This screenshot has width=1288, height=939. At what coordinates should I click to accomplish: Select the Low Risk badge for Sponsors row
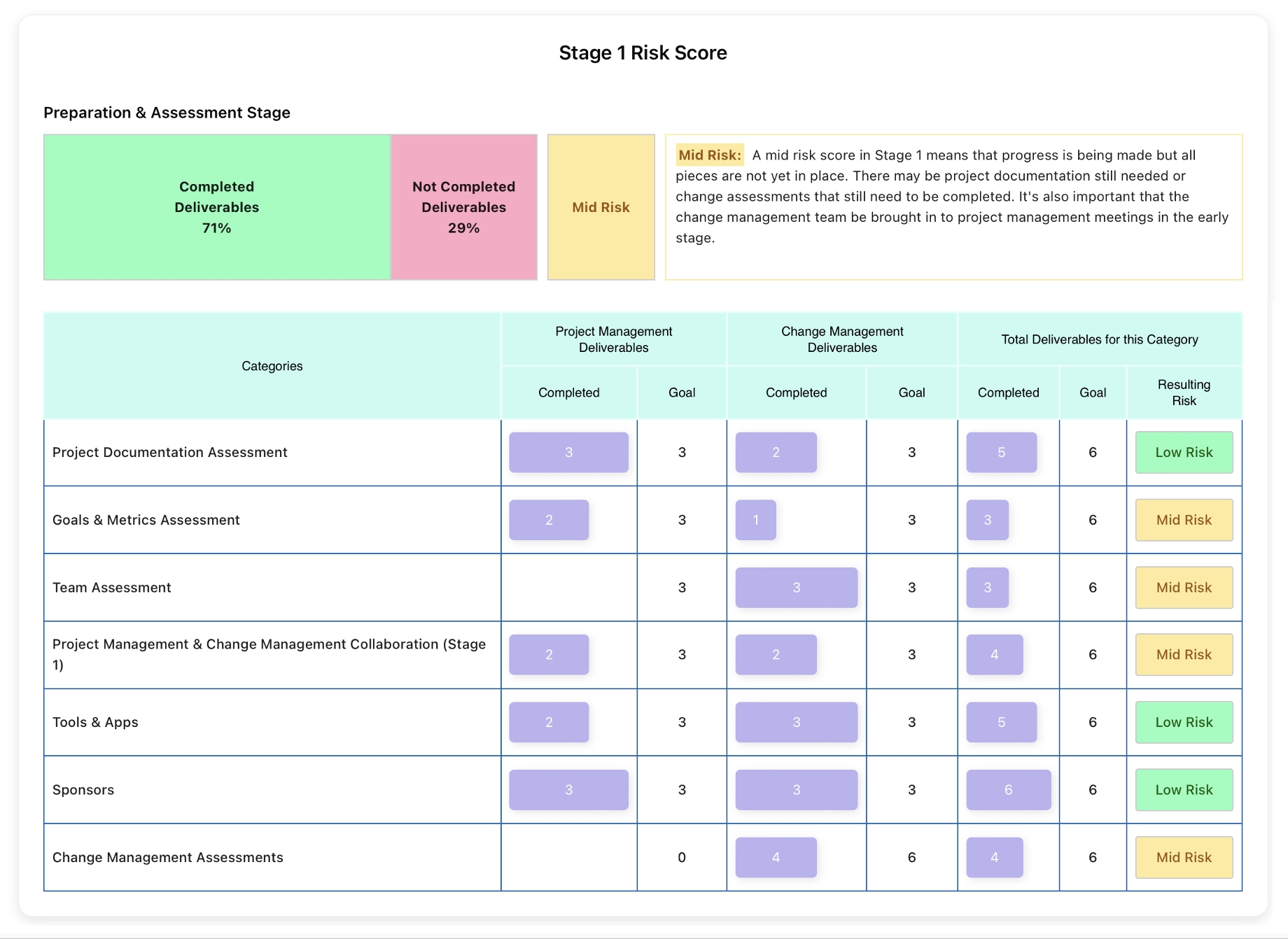(1184, 789)
